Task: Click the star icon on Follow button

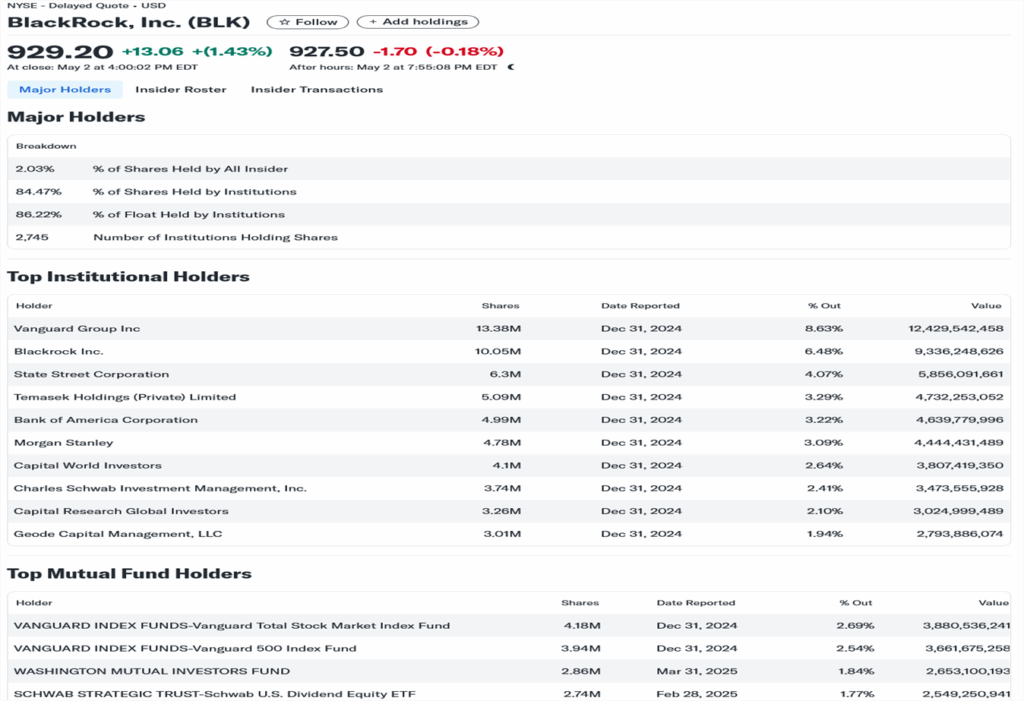Action: pyautogui.click(x=284, y=22)
